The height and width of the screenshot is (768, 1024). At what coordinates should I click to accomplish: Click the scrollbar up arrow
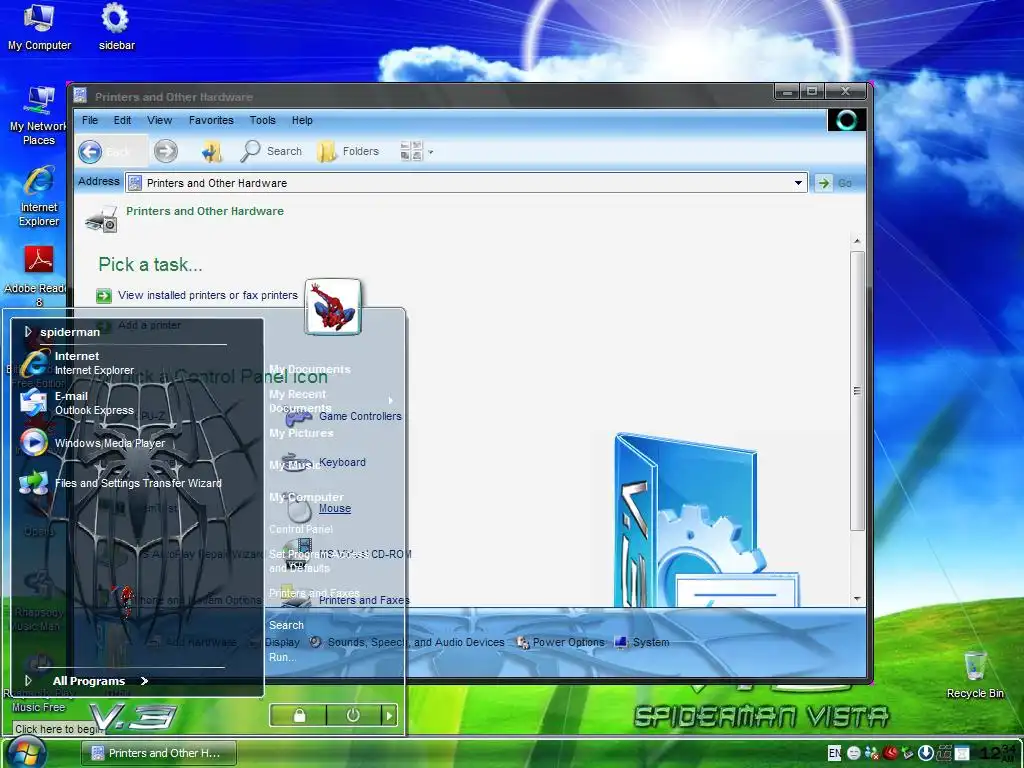click(857, 241)
